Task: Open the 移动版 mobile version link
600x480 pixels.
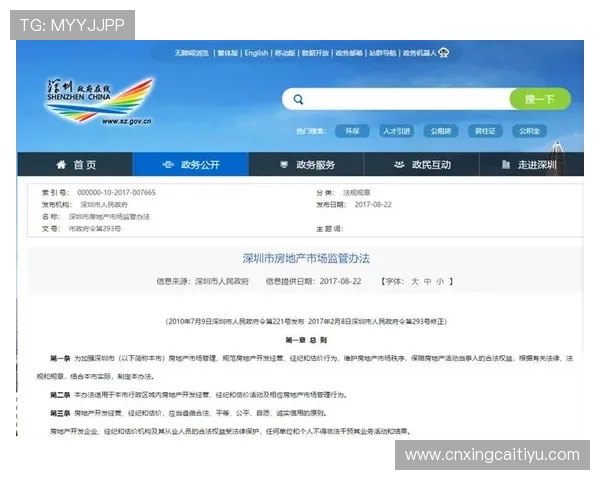Action: [x=285, y=53]
